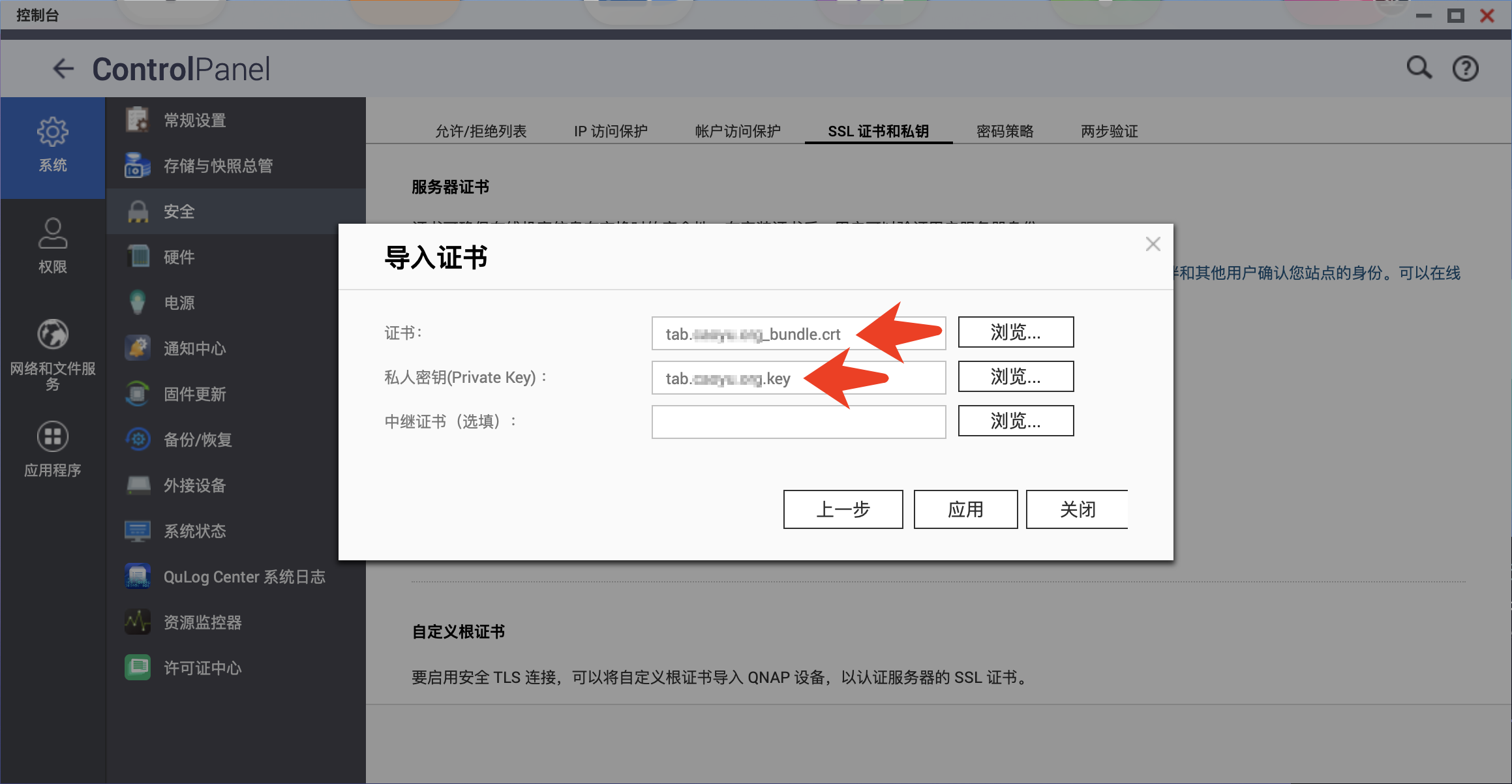The height and width of the screenshot is (784, 1512).
Task: Open 常规设置 in the sidebar
Action: (x=235, y=120)
